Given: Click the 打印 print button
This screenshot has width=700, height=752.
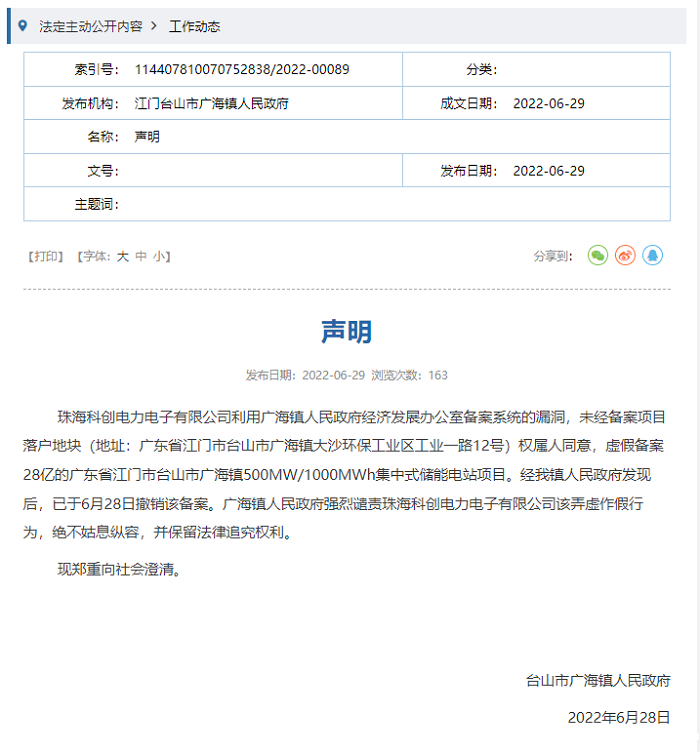Looking at the screenshot, I should (x=46, y=256).
